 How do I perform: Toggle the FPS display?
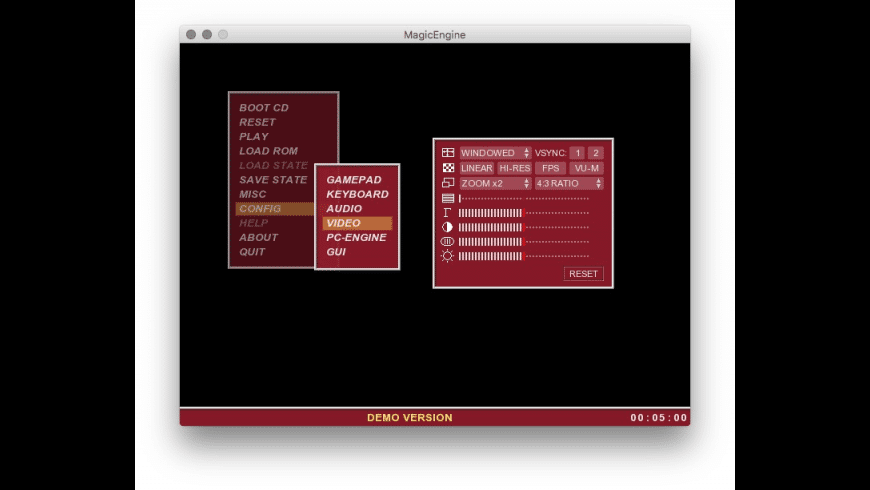550,168
